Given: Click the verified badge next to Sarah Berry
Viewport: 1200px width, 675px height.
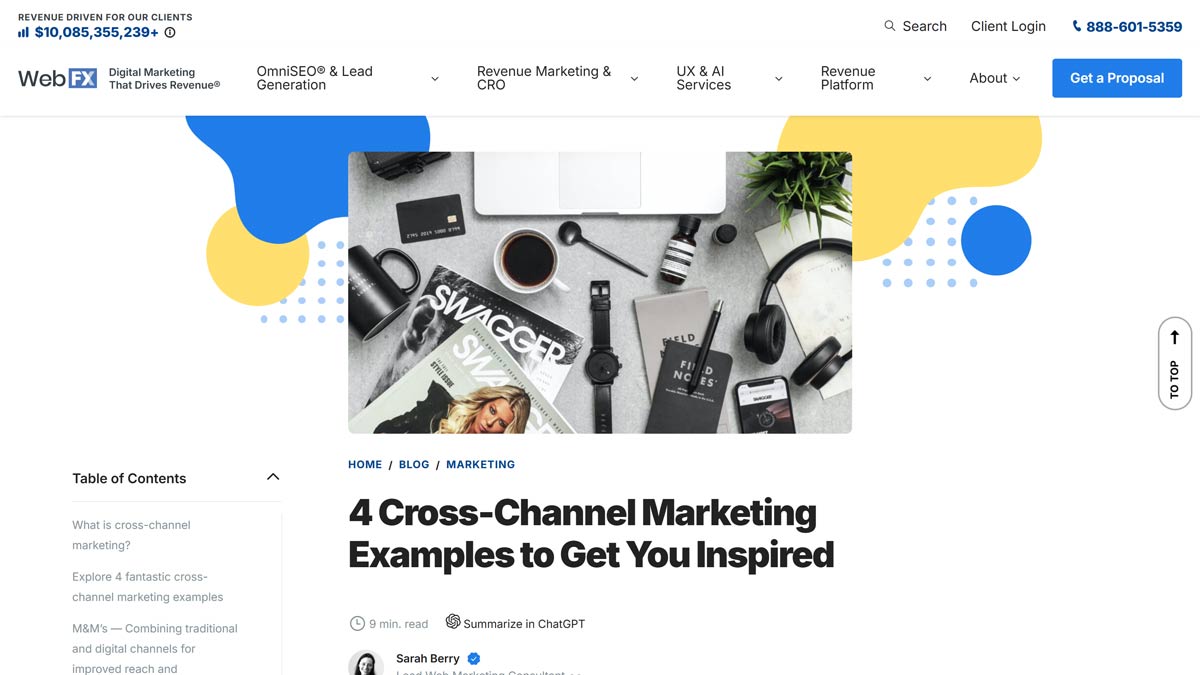Looking at the screenshot, I should (x=474, y=659).
